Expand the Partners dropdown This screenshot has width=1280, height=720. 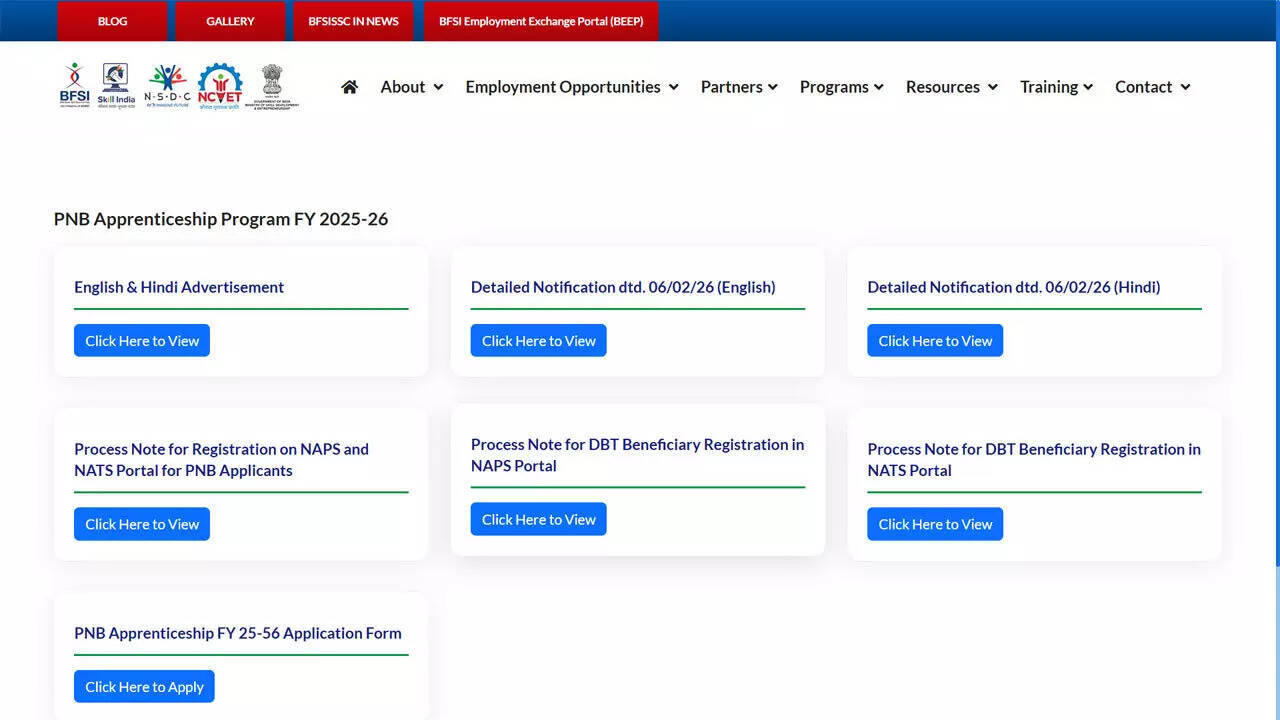click(732, 87)
